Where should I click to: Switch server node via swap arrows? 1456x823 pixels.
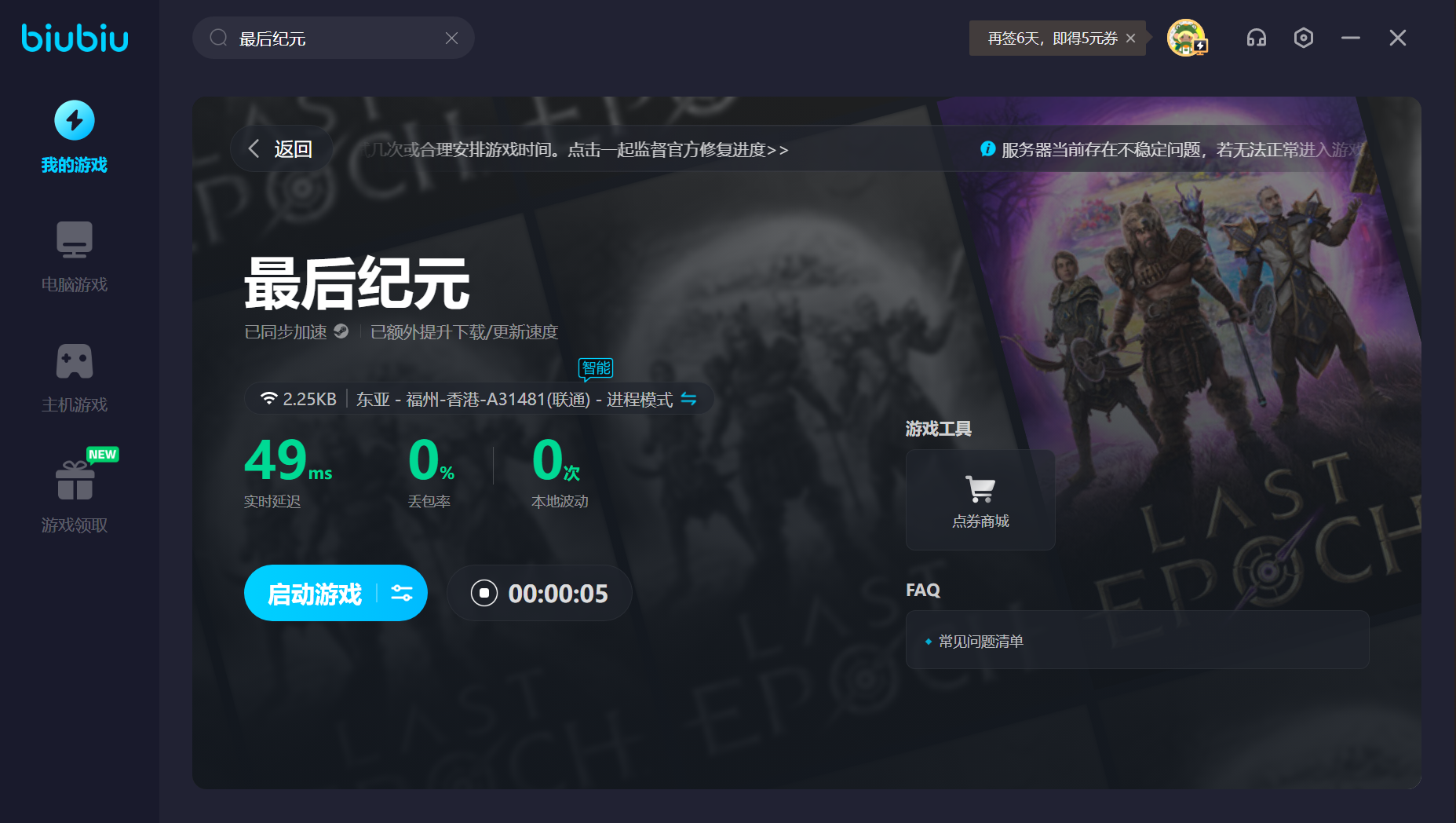[x=688, y=399]
